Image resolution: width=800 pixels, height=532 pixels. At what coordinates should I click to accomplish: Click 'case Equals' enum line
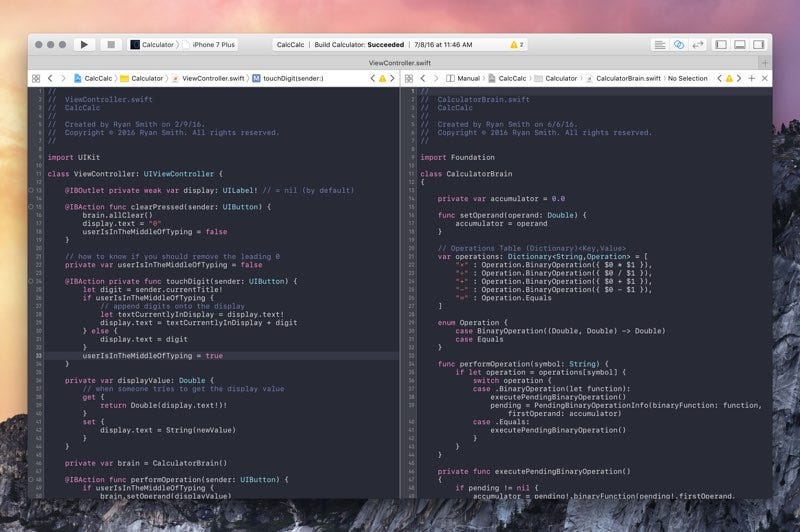tap(479, 339)
